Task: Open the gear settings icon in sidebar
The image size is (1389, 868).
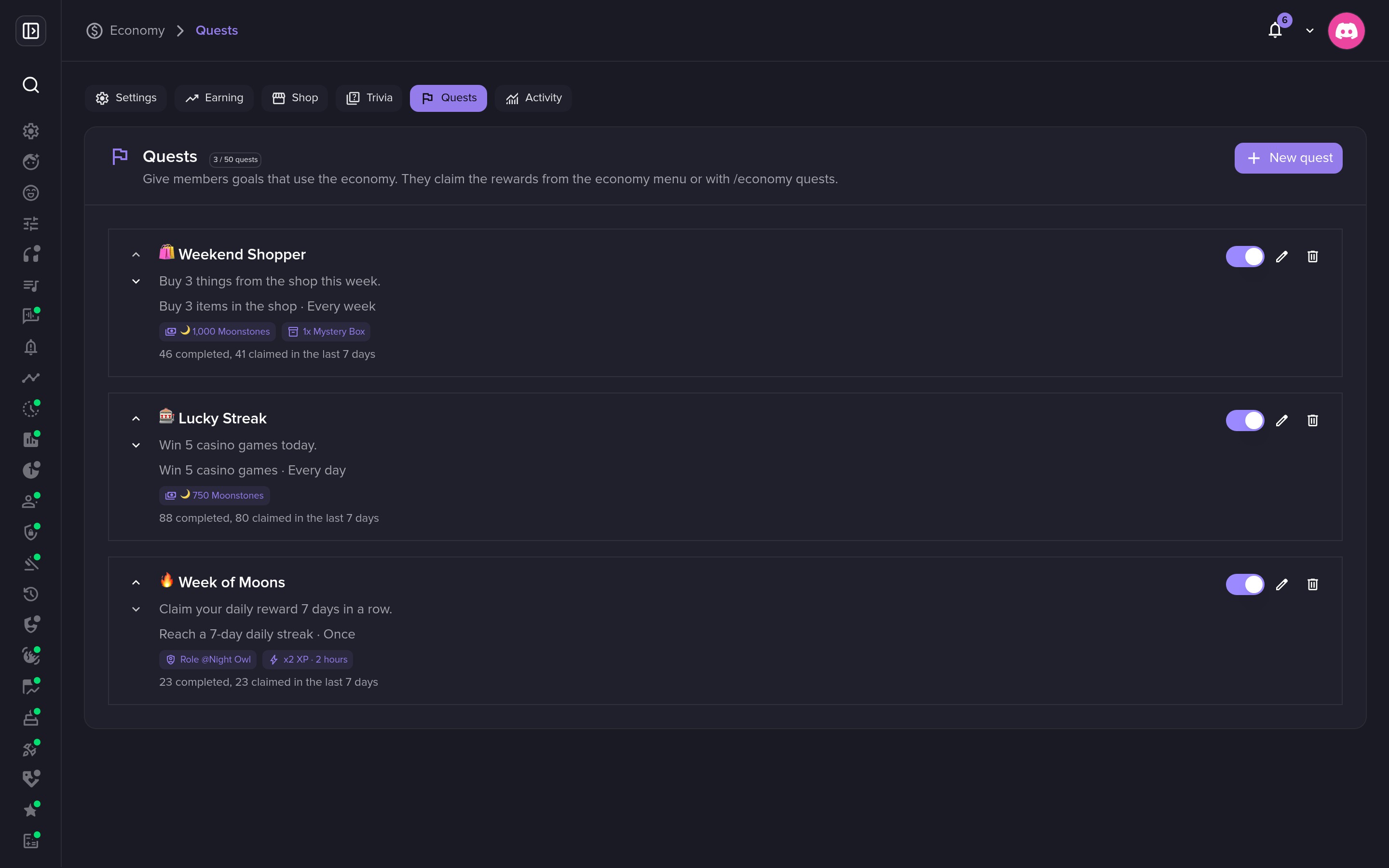Action: coord(31,131)
